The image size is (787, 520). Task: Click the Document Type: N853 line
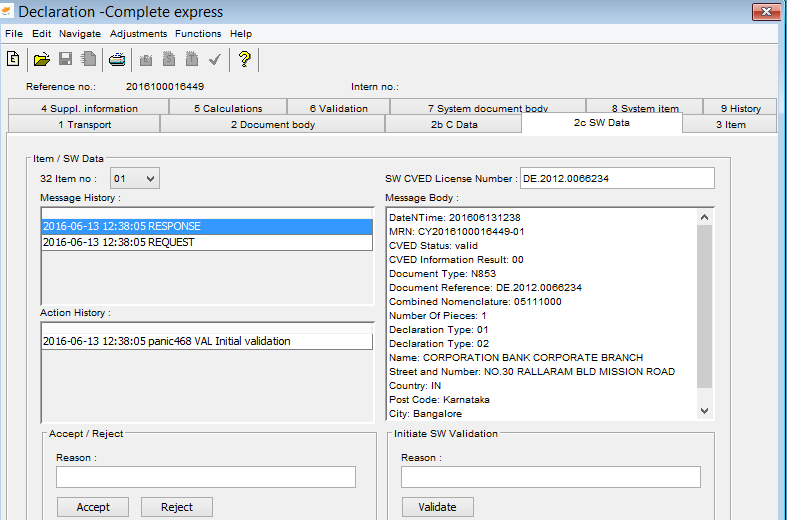coord(442,274)
